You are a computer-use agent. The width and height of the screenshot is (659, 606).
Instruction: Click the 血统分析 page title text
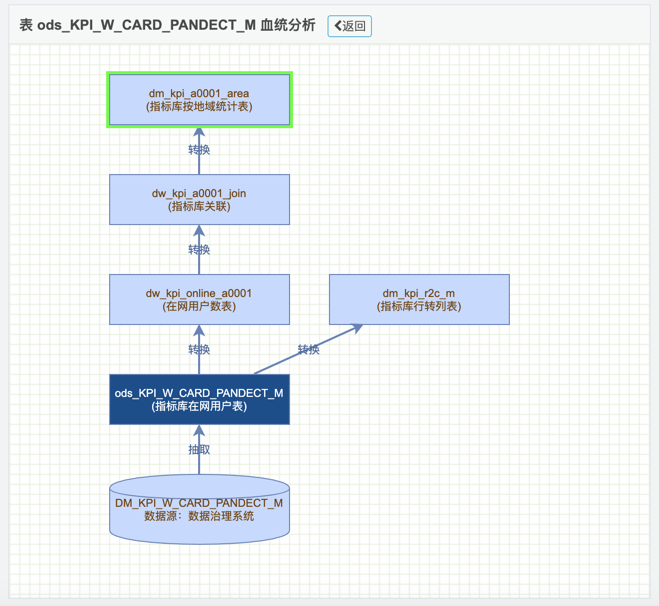coord(288,26)
